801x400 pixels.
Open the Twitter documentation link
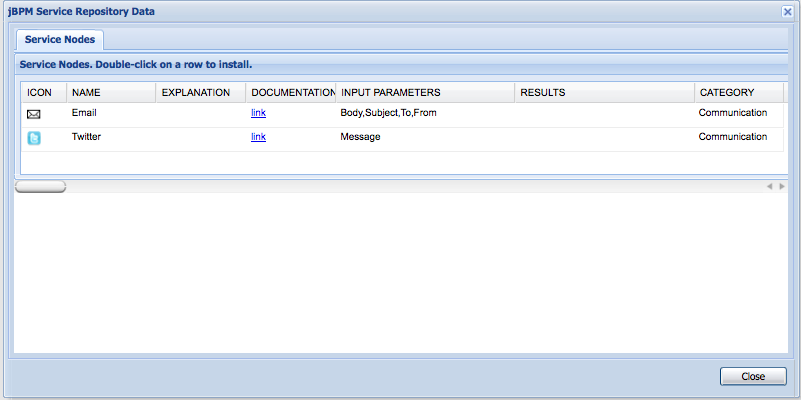point(258,137)
